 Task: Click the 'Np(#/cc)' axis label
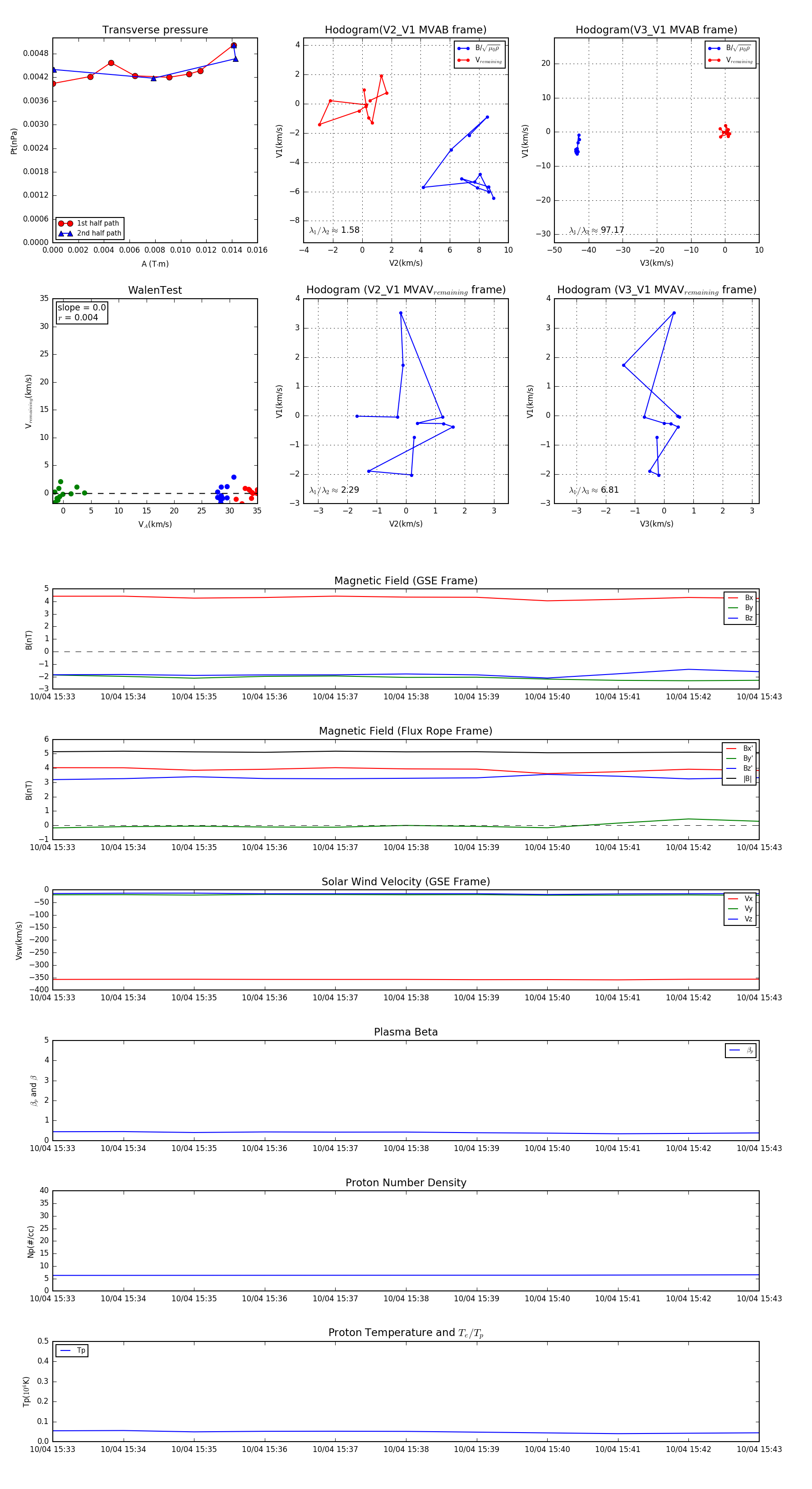click(x=31, y=1241)
